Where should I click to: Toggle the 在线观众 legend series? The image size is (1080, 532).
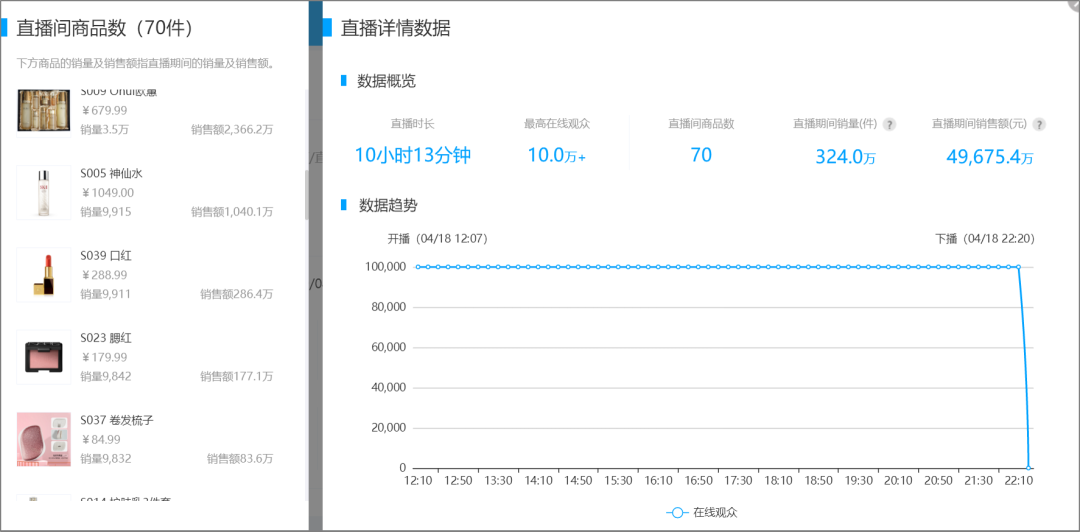[x=702, y=512]
